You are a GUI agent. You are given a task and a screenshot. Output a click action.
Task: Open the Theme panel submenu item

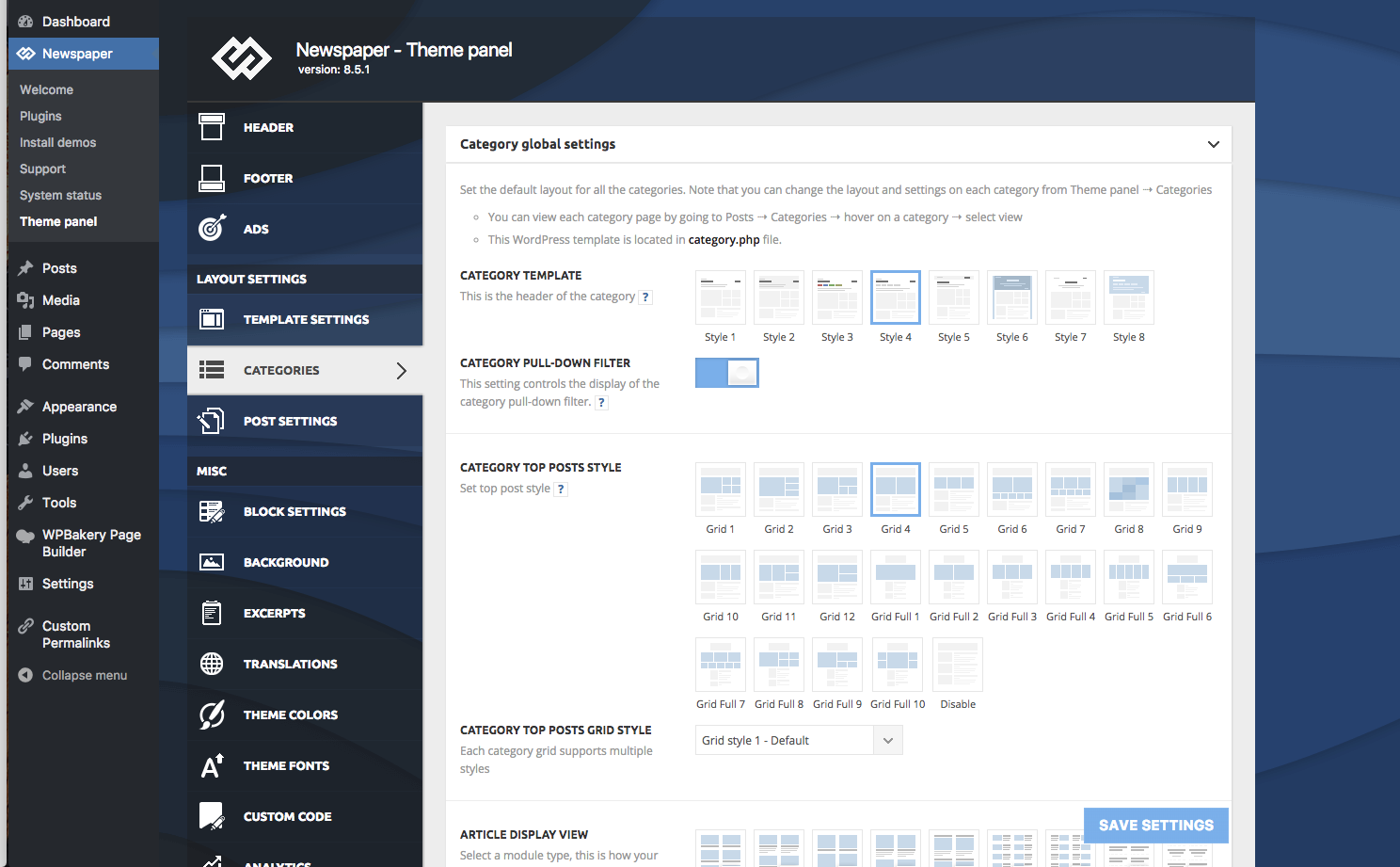(58, 221)
